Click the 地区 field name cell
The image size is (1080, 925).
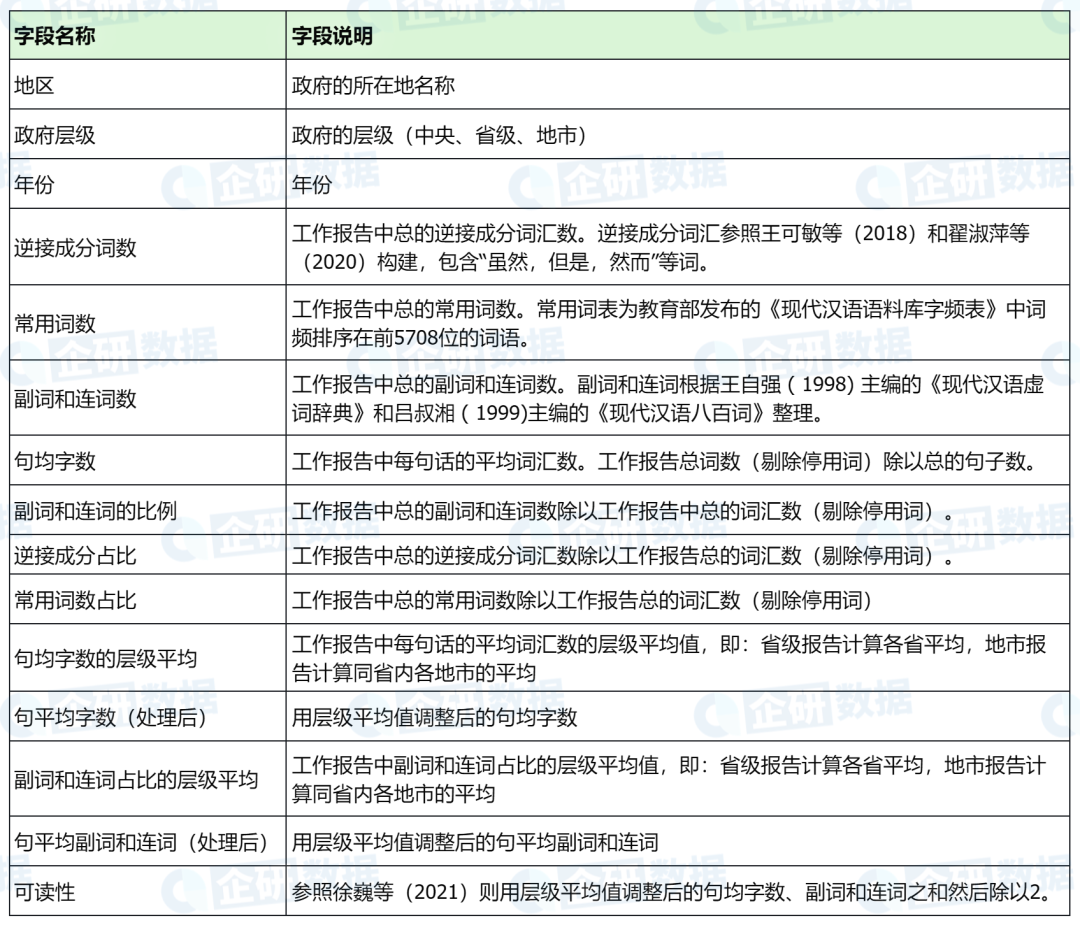148,85
